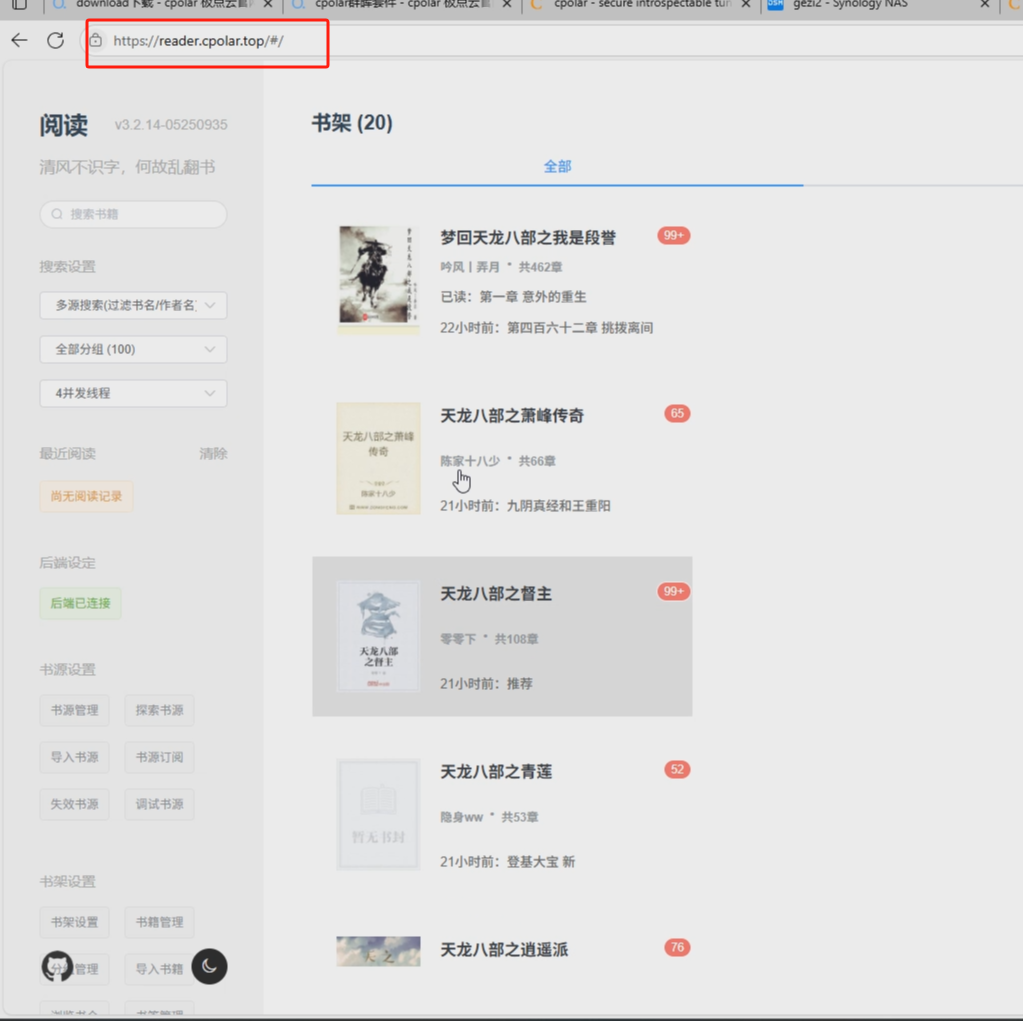
Task: Click the 天龙八部之萧峰传奇 book cover
Action: pos(378,458)
